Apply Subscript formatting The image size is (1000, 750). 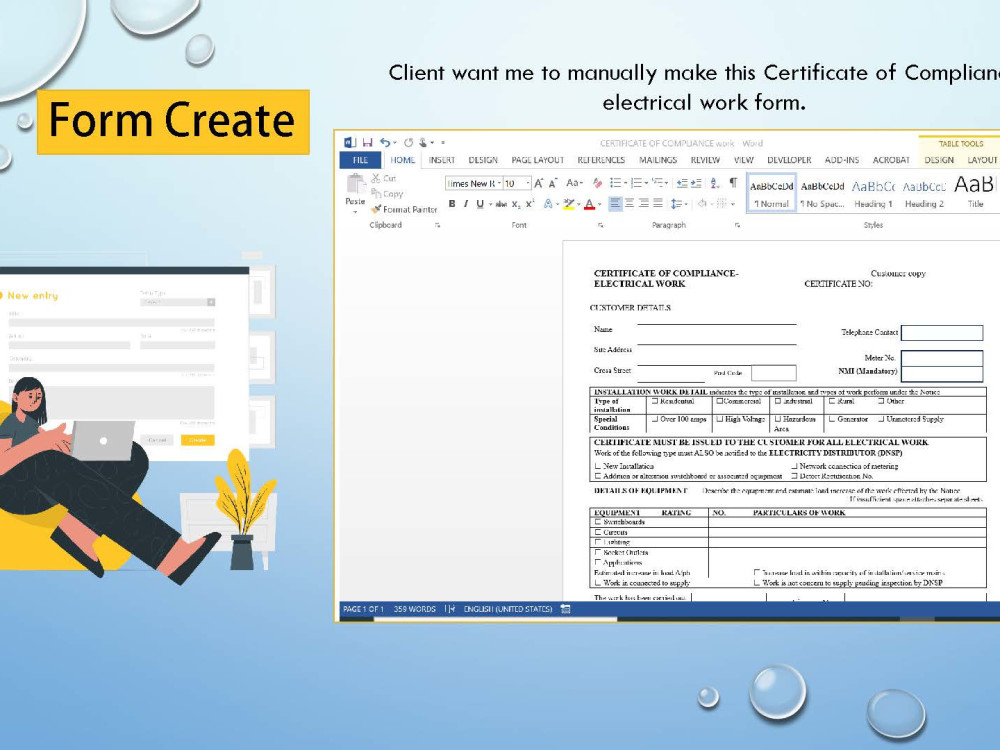click(516, 204)
